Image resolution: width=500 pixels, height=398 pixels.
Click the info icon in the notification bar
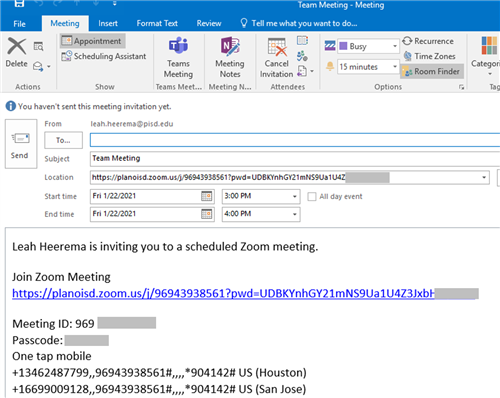coord(11,106)
